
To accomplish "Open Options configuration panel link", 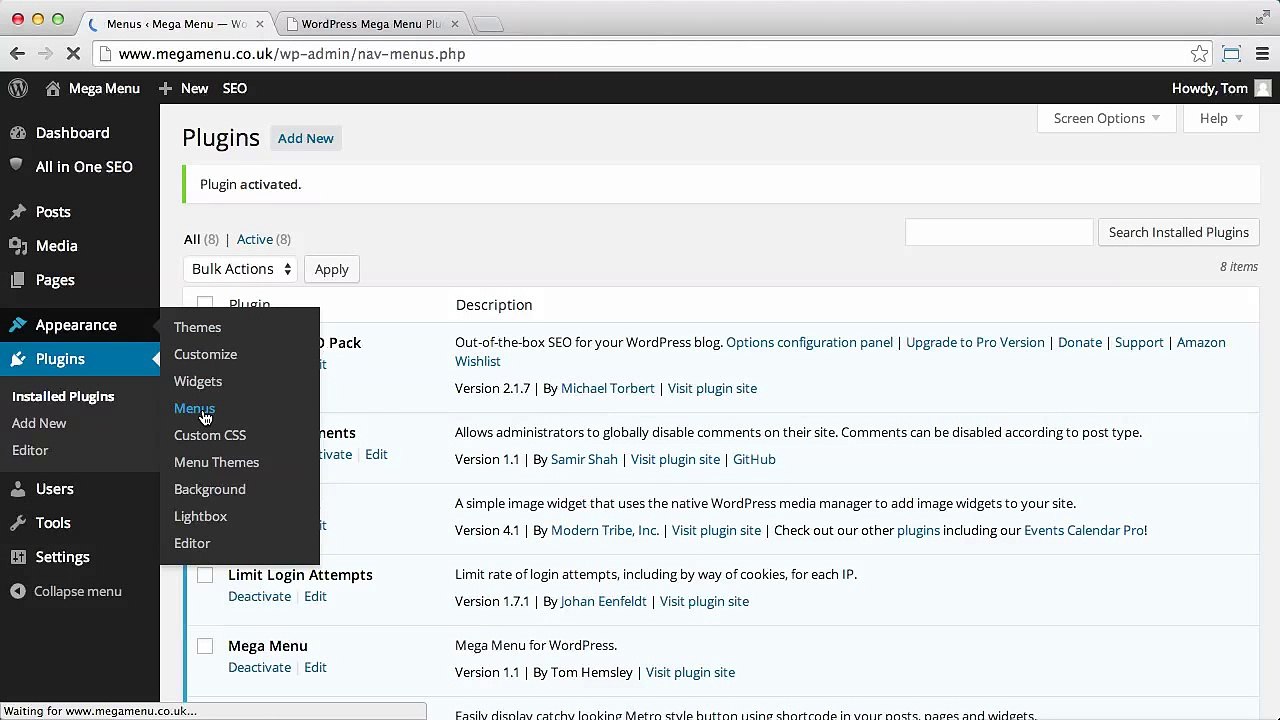I will click(809, 342).
